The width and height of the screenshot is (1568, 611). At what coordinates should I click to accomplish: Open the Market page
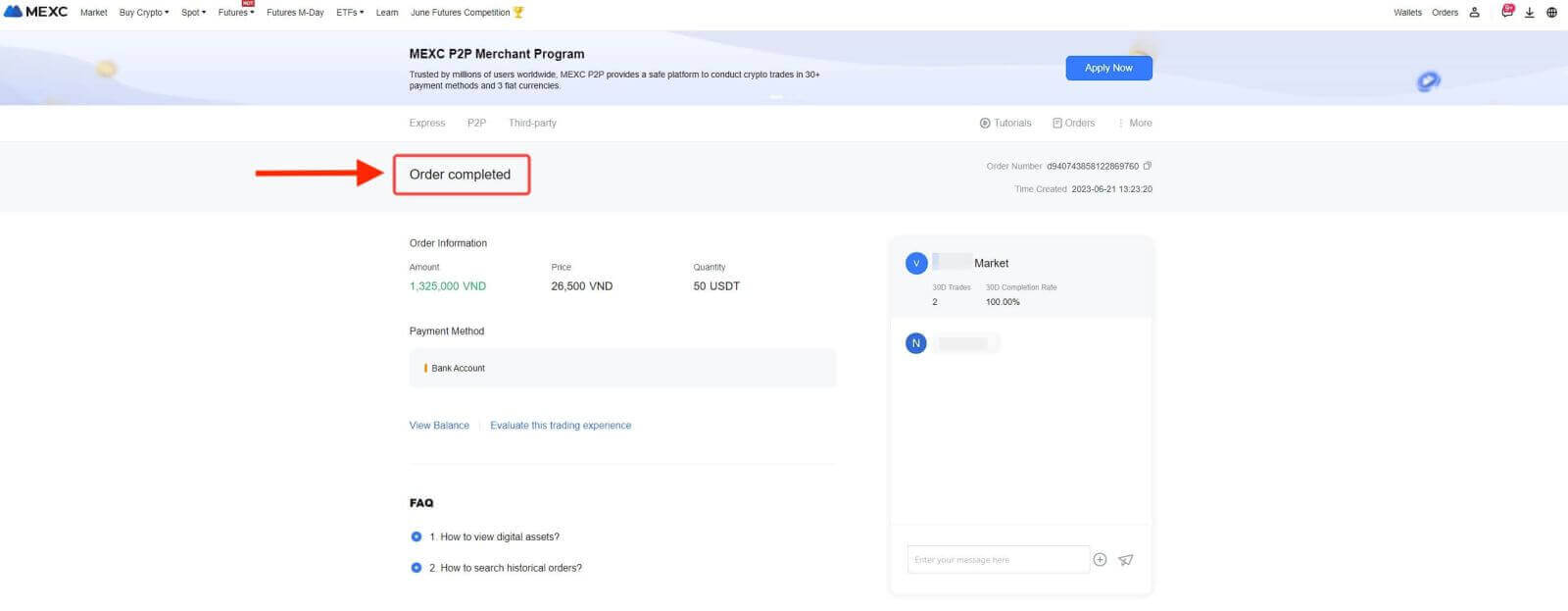(94, 13)
